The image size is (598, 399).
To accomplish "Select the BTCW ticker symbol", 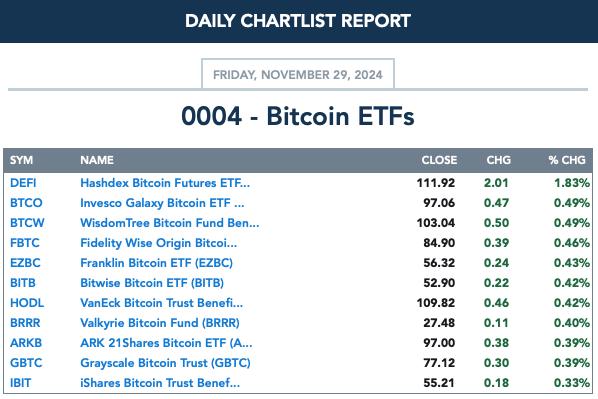I will (x=27, y=223).
